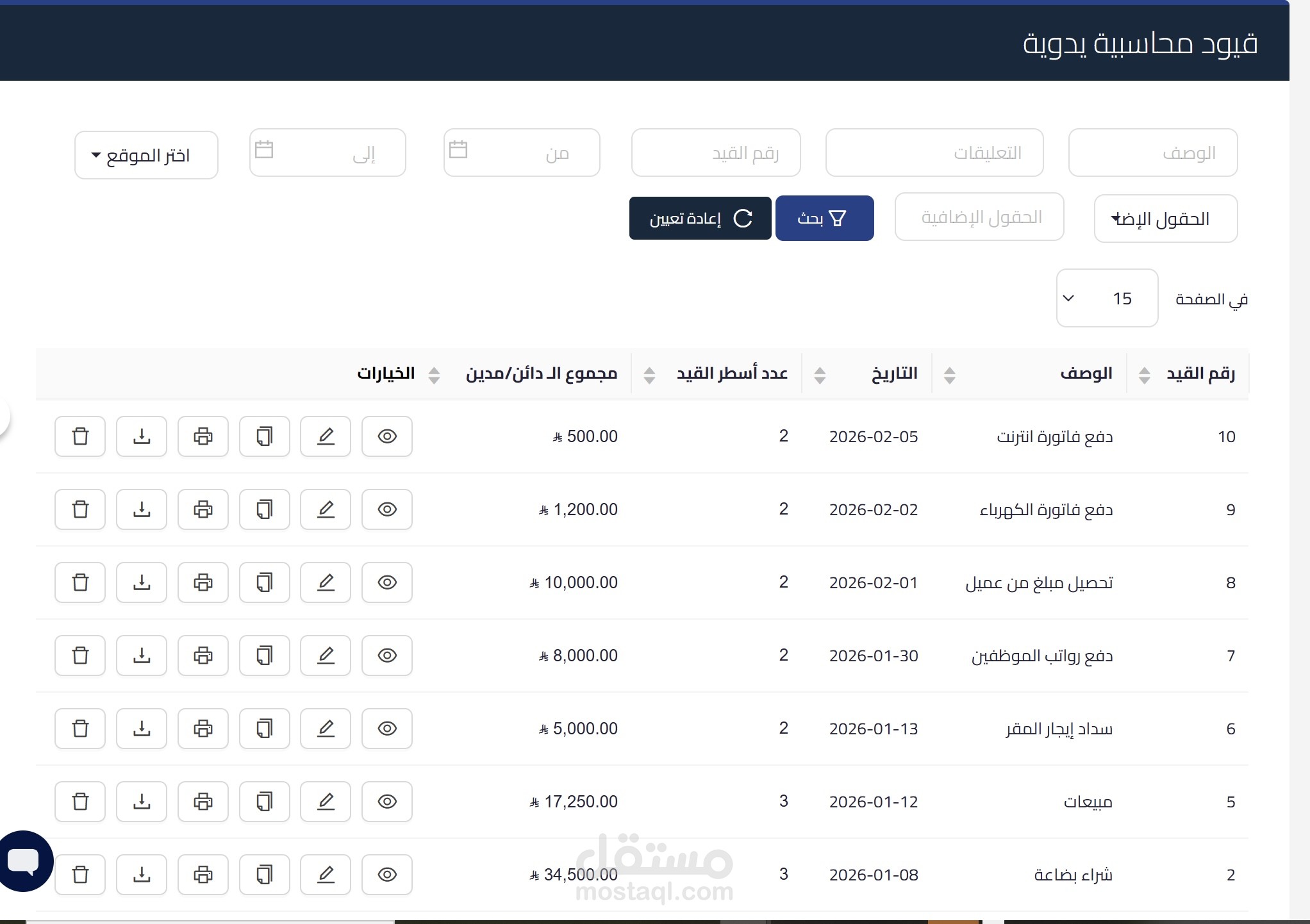1310x924 pixels.
Task: Print entry 10 internet bill
Action: tap(203, 436)
